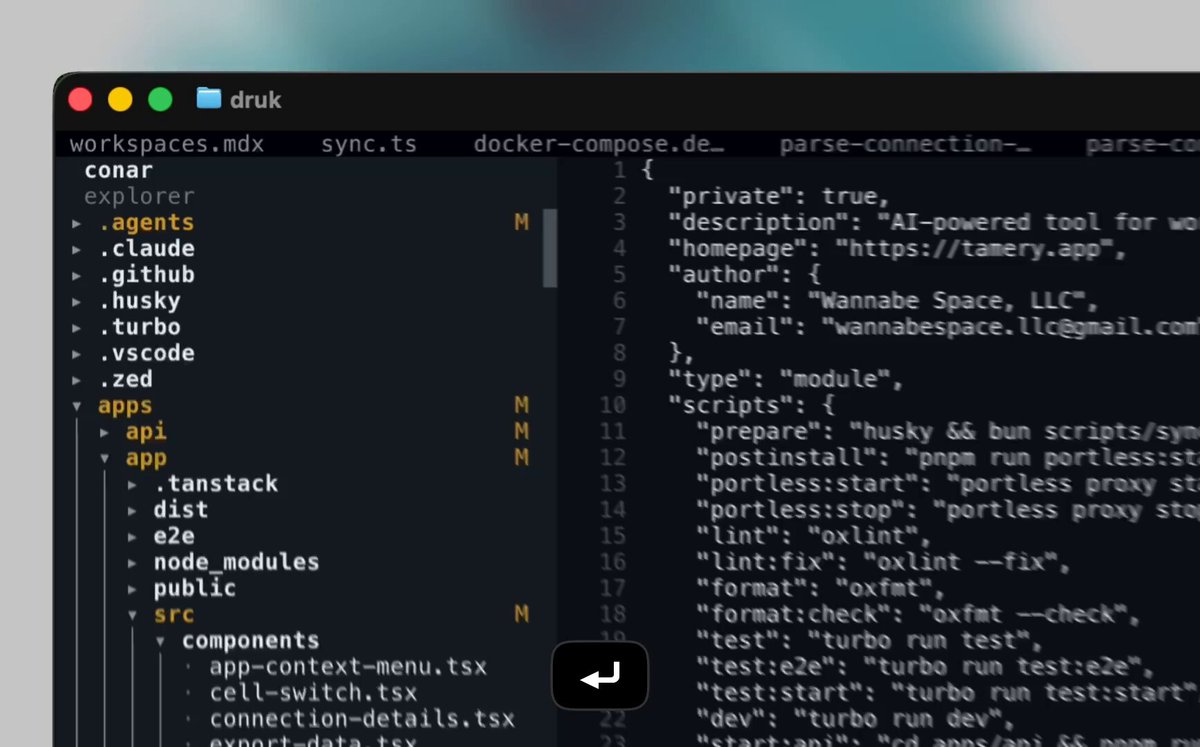This screenshot has height=747, width=1200.
Task: Minimize the druk window with the yellow button
Action: (120, 99)
